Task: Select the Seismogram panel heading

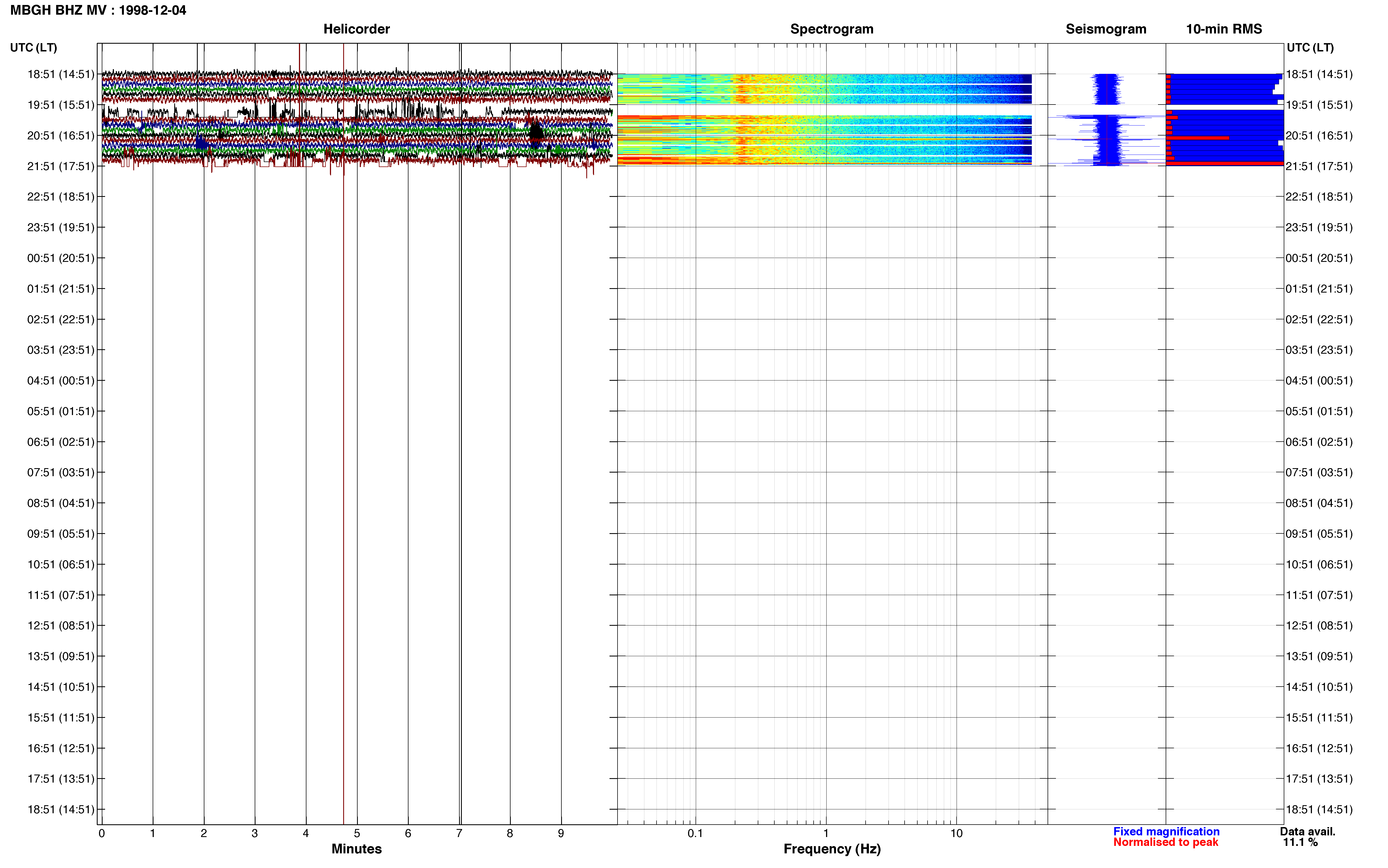Action: coord(1106,29)
